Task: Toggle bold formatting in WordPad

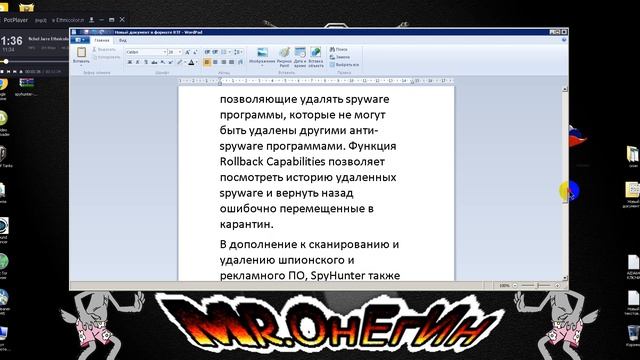Action: [130, 62]
